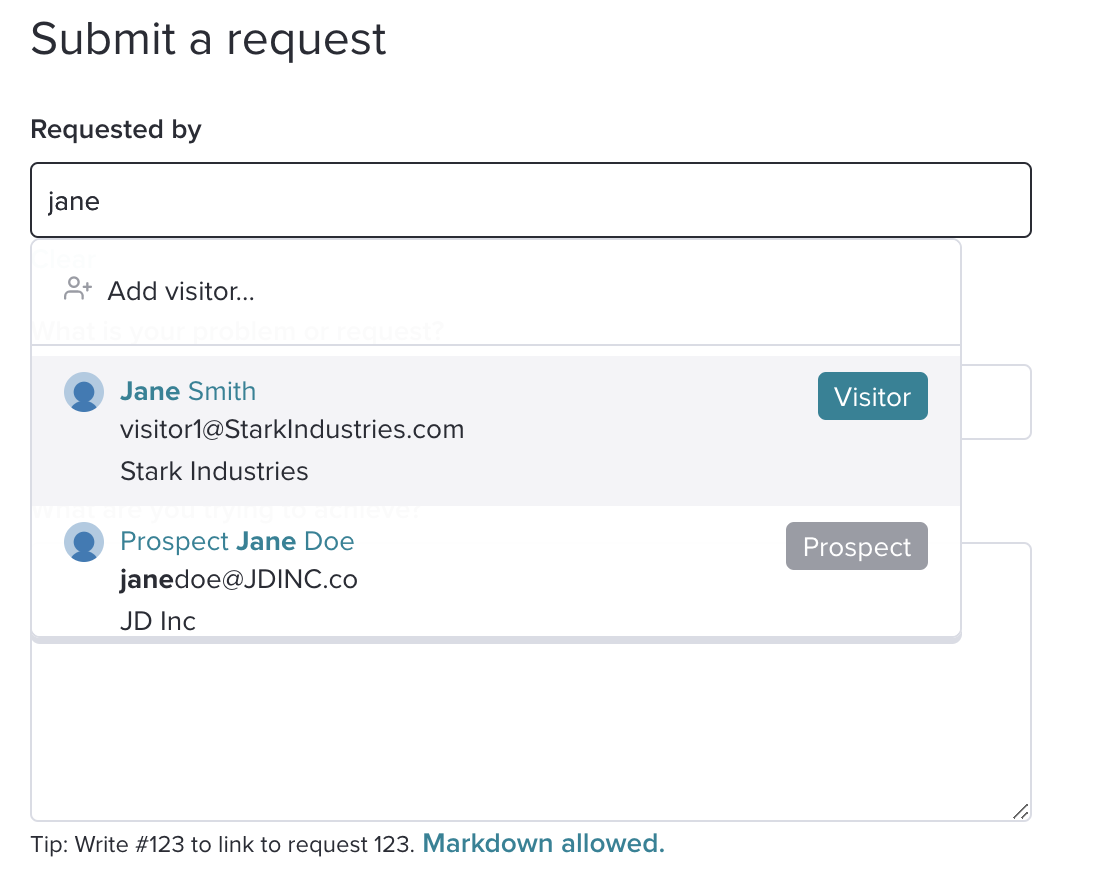The image size is (1114, 892).
Task: Click the Prospect badge
Action: [x=857, y=546]
